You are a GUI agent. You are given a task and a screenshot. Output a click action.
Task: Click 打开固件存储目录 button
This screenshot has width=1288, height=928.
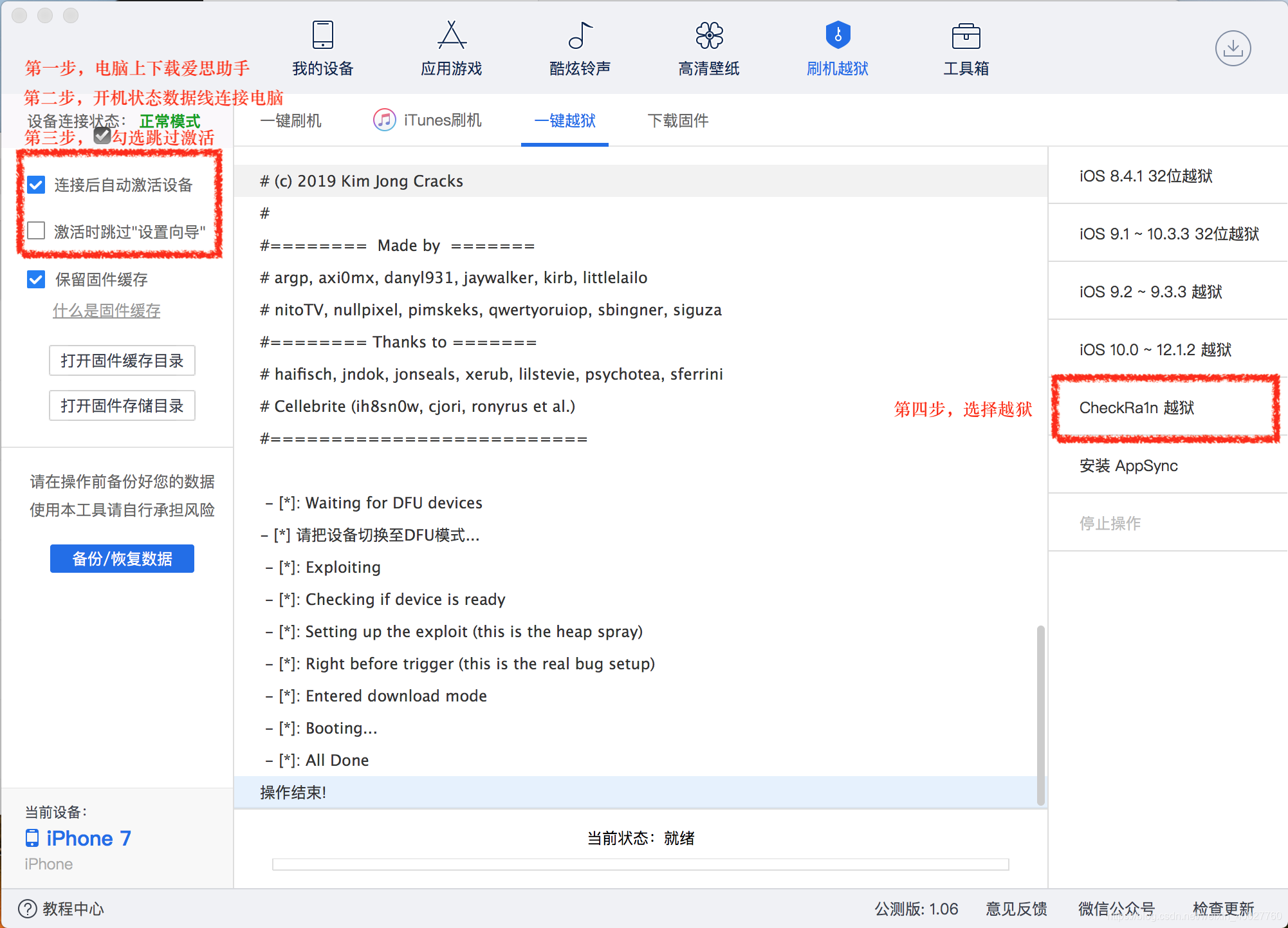click(122, 405)
